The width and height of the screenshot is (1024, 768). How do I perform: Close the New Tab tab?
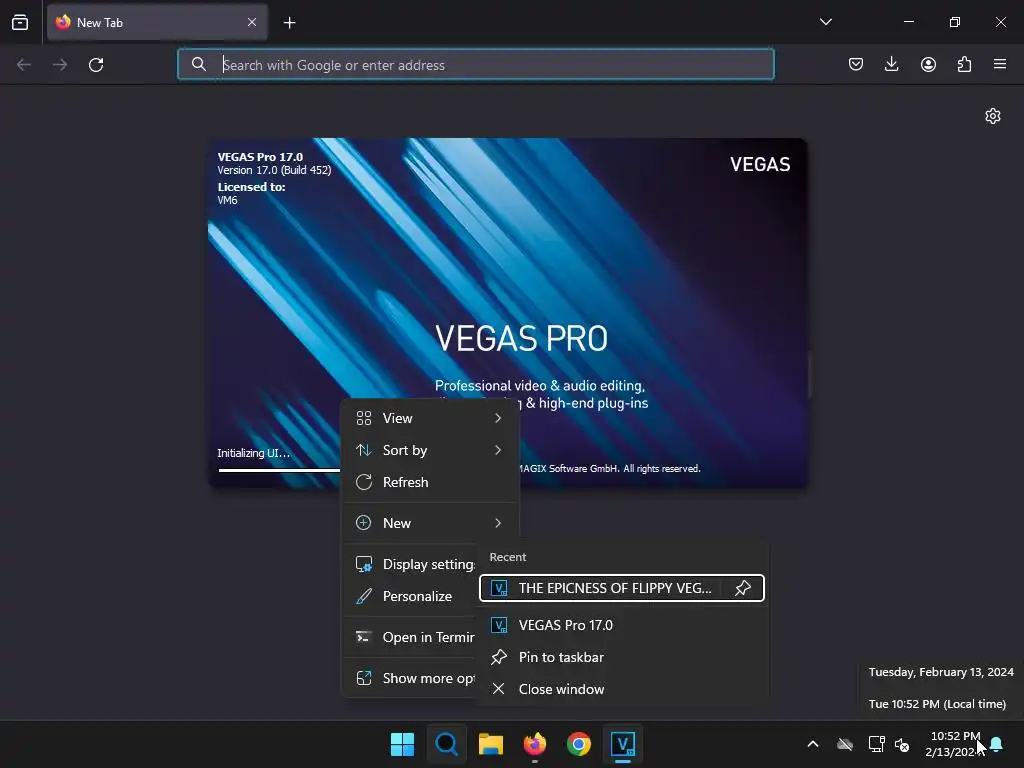(x=251, y=22)
